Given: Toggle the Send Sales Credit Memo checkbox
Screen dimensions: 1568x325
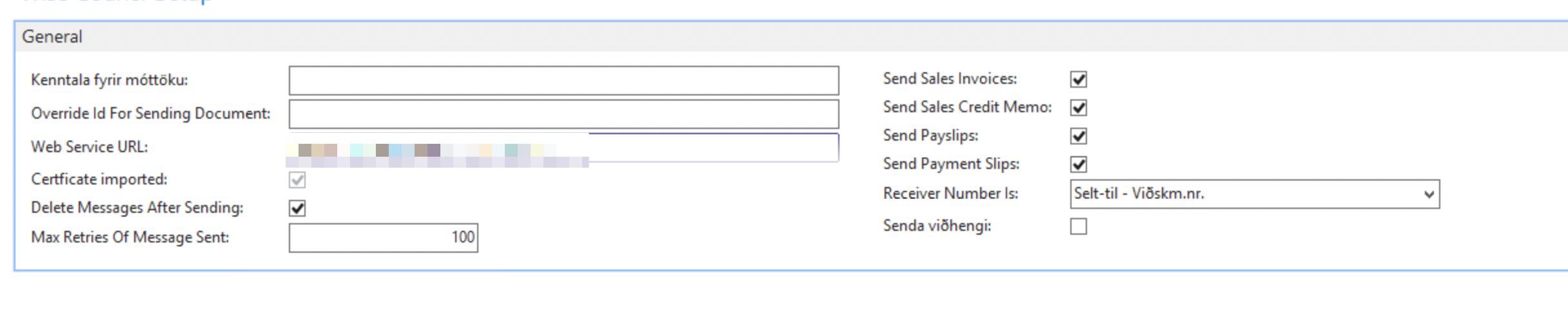Looking at the screenshot, I should point(1079,108).
